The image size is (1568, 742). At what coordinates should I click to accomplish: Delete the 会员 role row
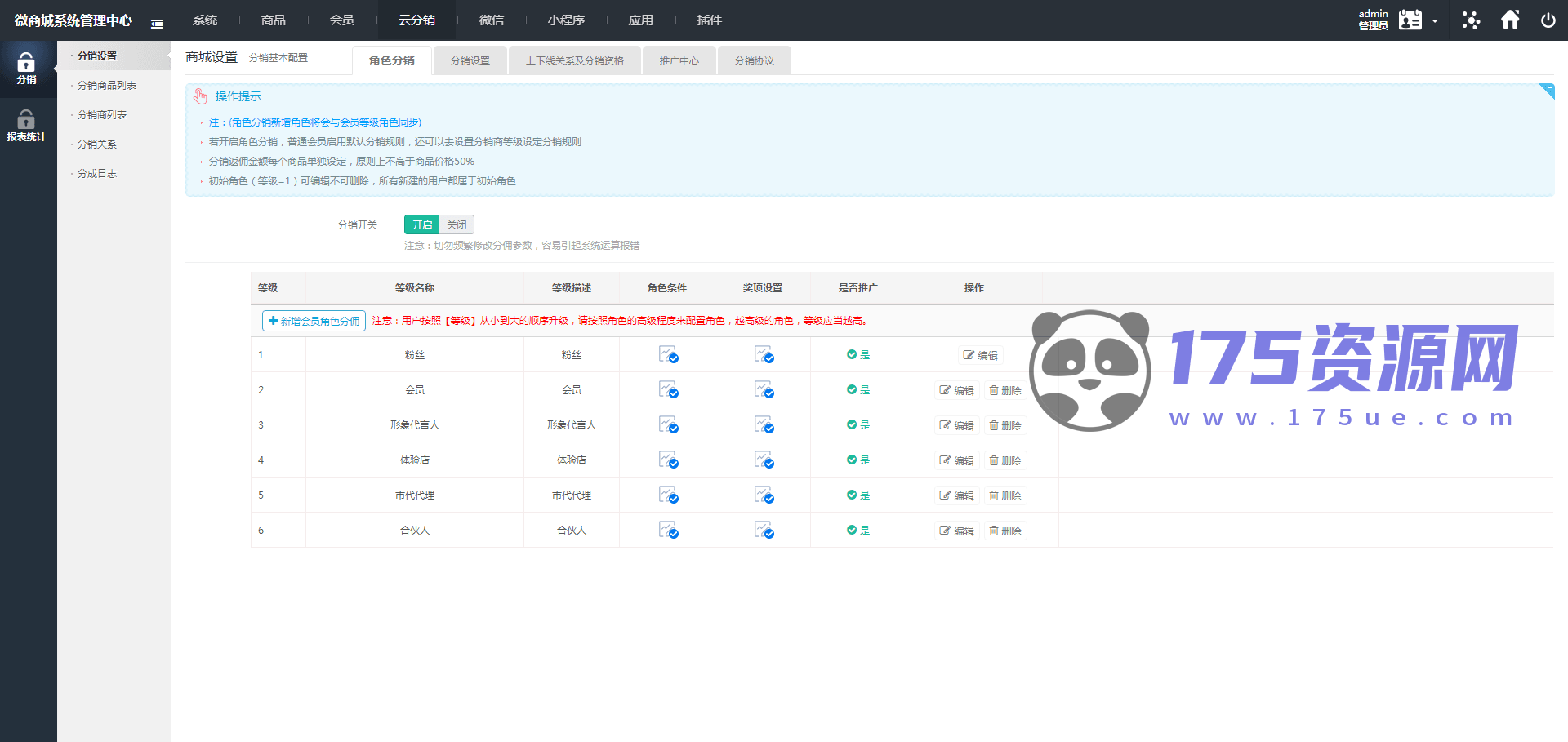click(x=1005, y=390)
